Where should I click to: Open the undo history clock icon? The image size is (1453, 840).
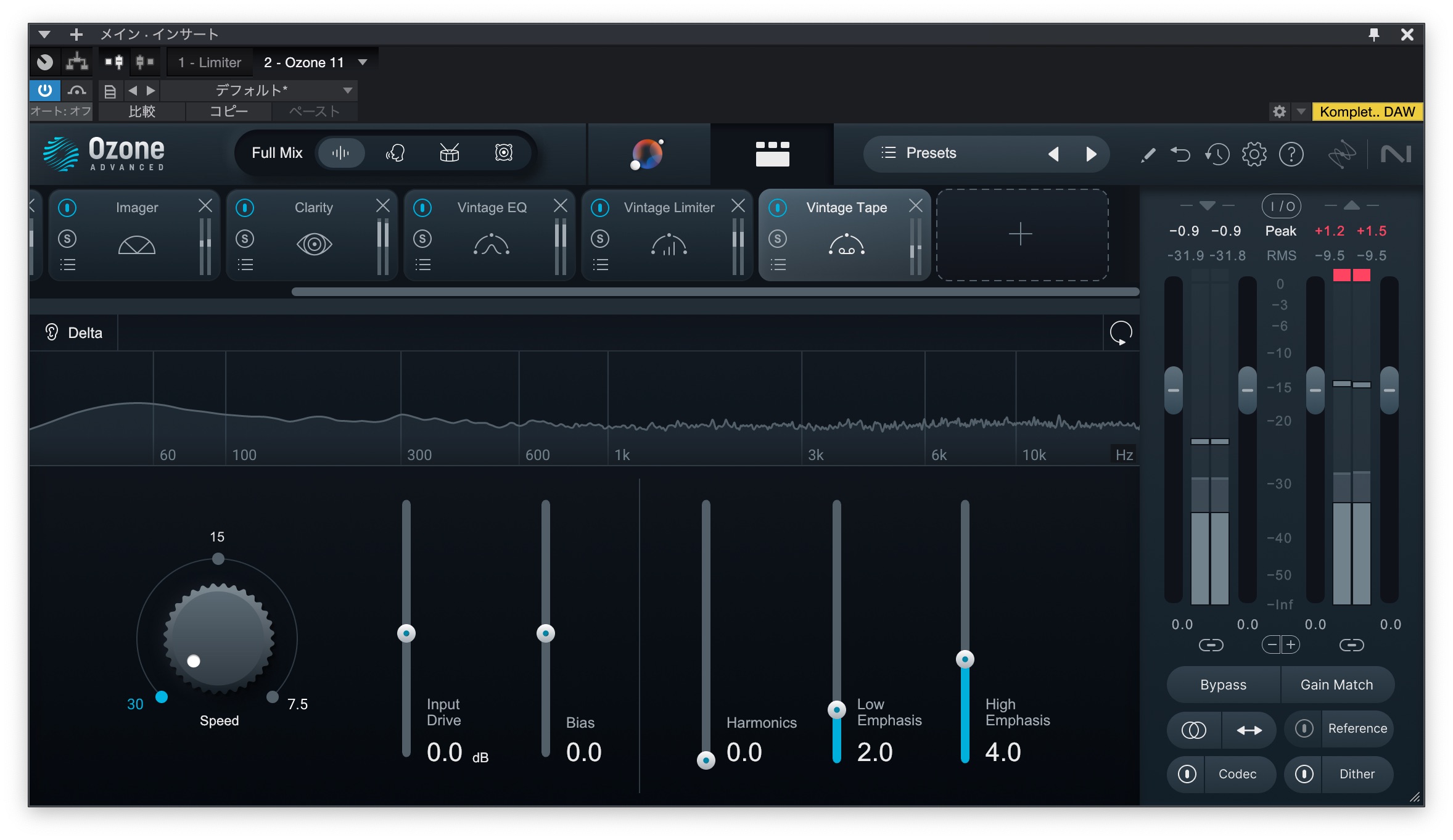coord(1217,154)
